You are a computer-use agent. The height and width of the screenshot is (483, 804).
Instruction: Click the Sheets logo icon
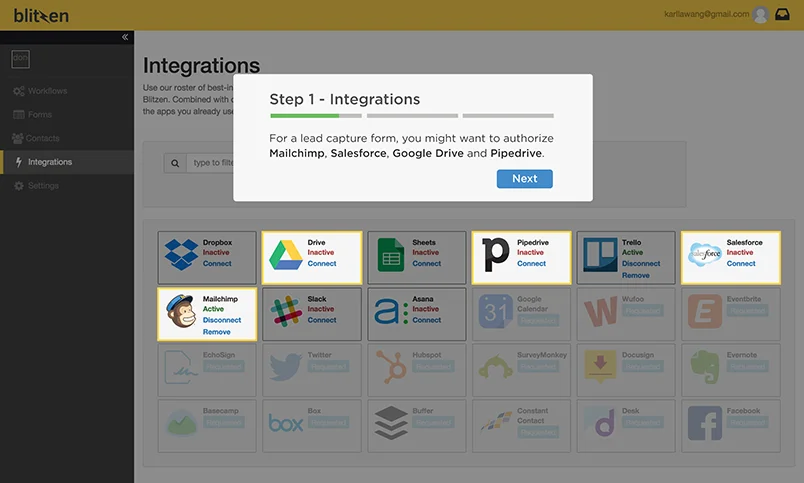(x=391, y=255)
